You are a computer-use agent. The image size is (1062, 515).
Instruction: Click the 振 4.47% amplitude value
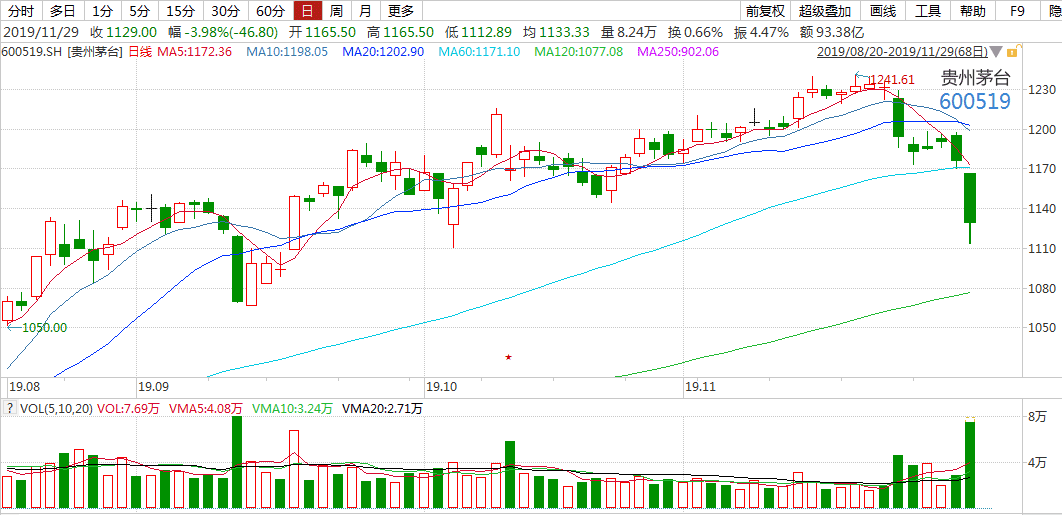pyautogui.click(x=761, y=32)
